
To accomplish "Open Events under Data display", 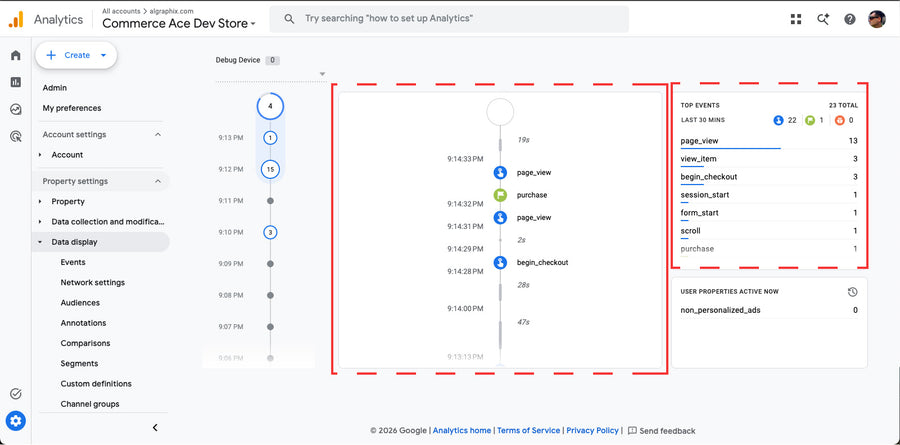I will (73, 262).
